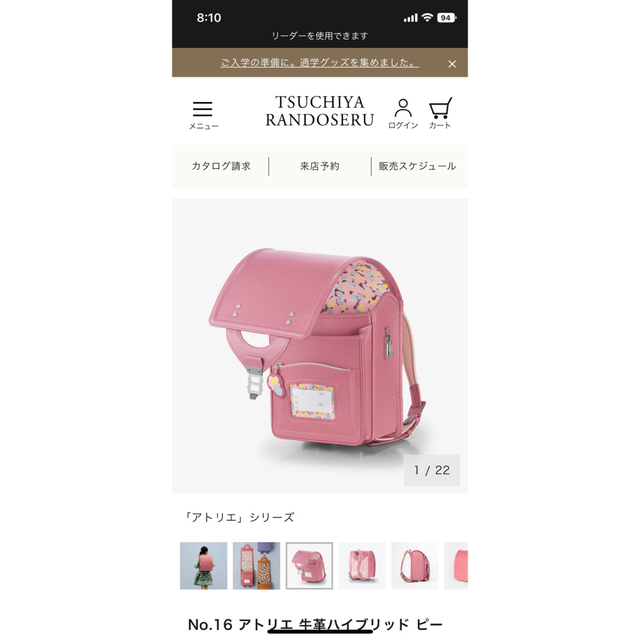Dismiss the brown announcement banner

(x=452, y=64)
